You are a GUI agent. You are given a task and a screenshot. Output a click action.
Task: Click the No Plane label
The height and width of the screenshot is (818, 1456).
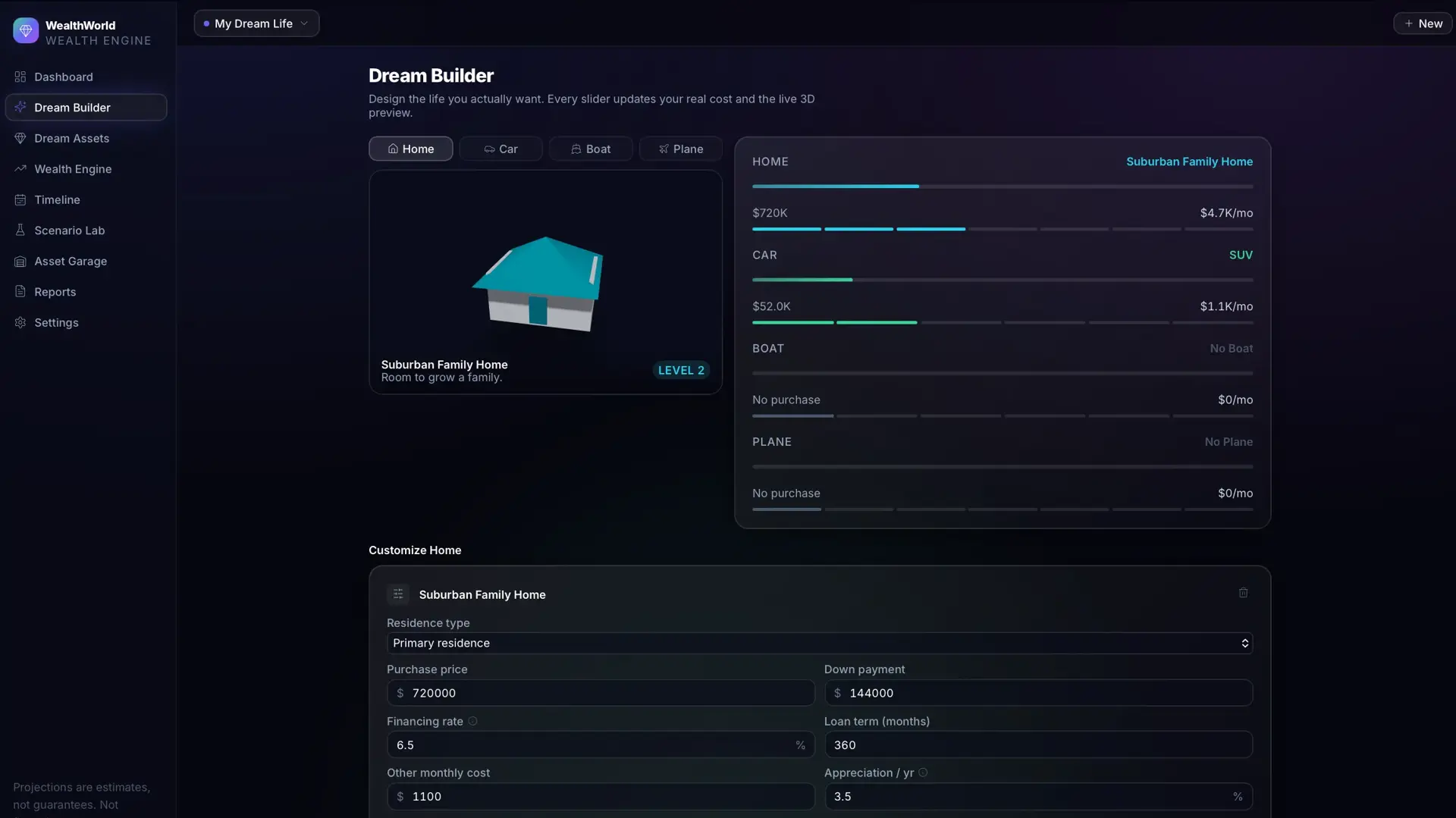1228,441
